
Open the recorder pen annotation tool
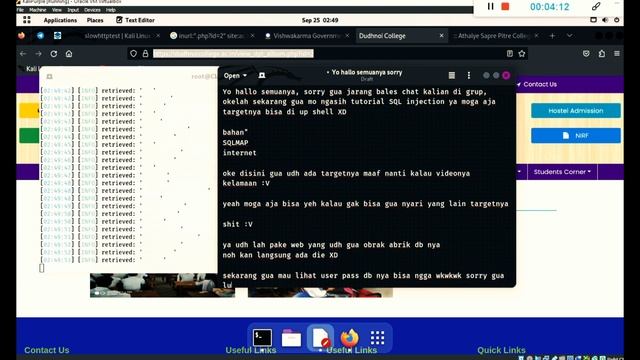point(596,6)
